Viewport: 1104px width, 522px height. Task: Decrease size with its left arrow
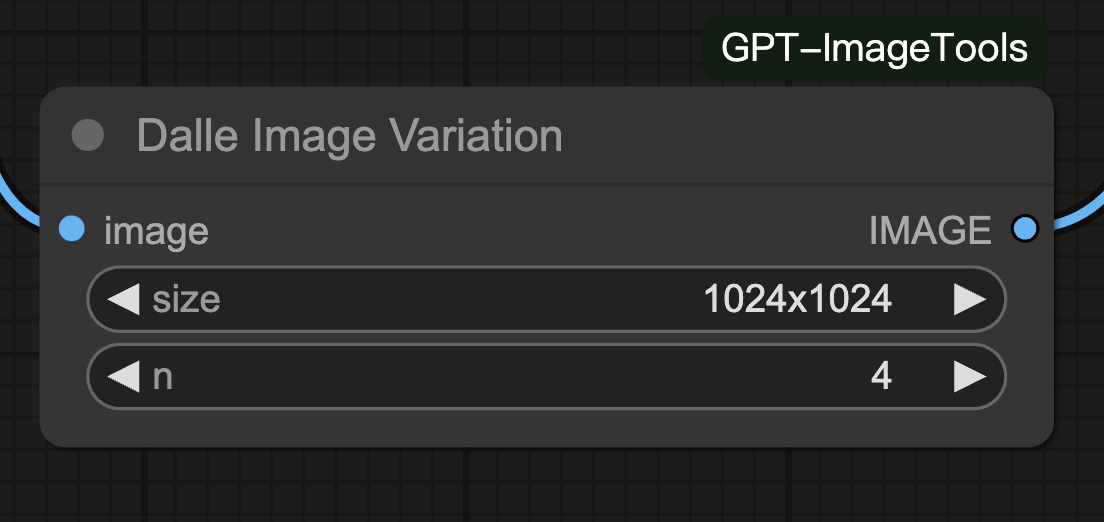(123, 300)
